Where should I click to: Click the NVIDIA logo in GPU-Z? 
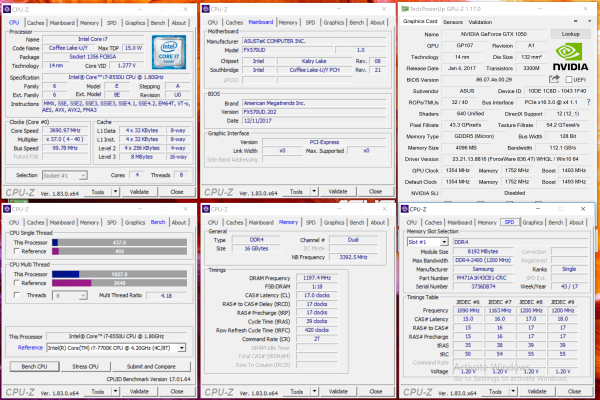[570, 57]
